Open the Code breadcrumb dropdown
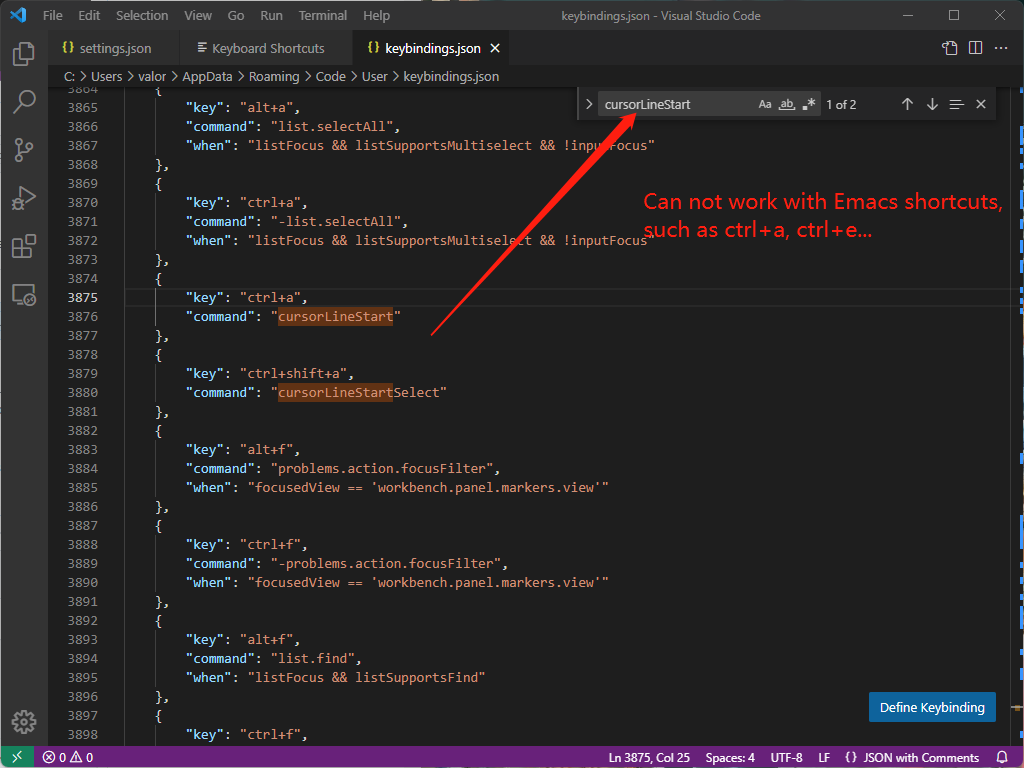The height and width of the screenshot is (768, 1024). 330,76
